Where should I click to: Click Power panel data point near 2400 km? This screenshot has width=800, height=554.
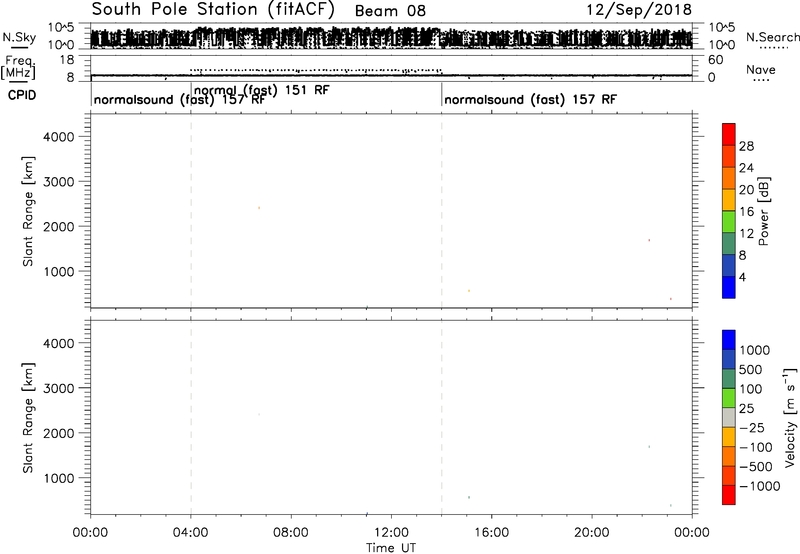(259, 208)
